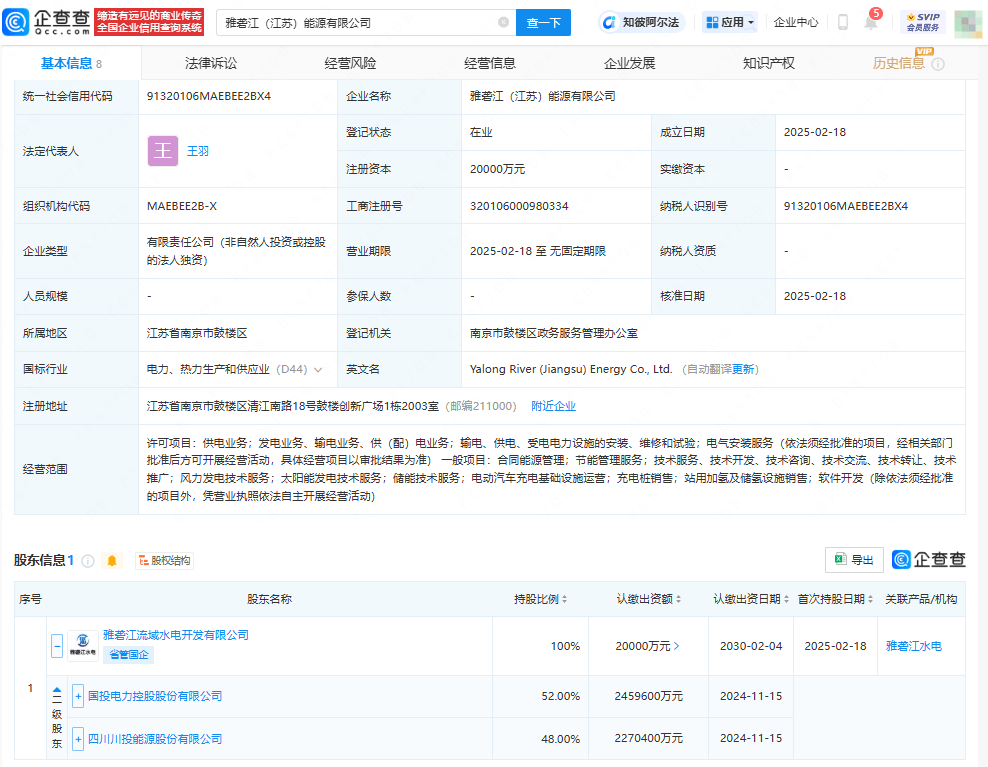Switch to 经营信息 tab

tap(490, 63)
